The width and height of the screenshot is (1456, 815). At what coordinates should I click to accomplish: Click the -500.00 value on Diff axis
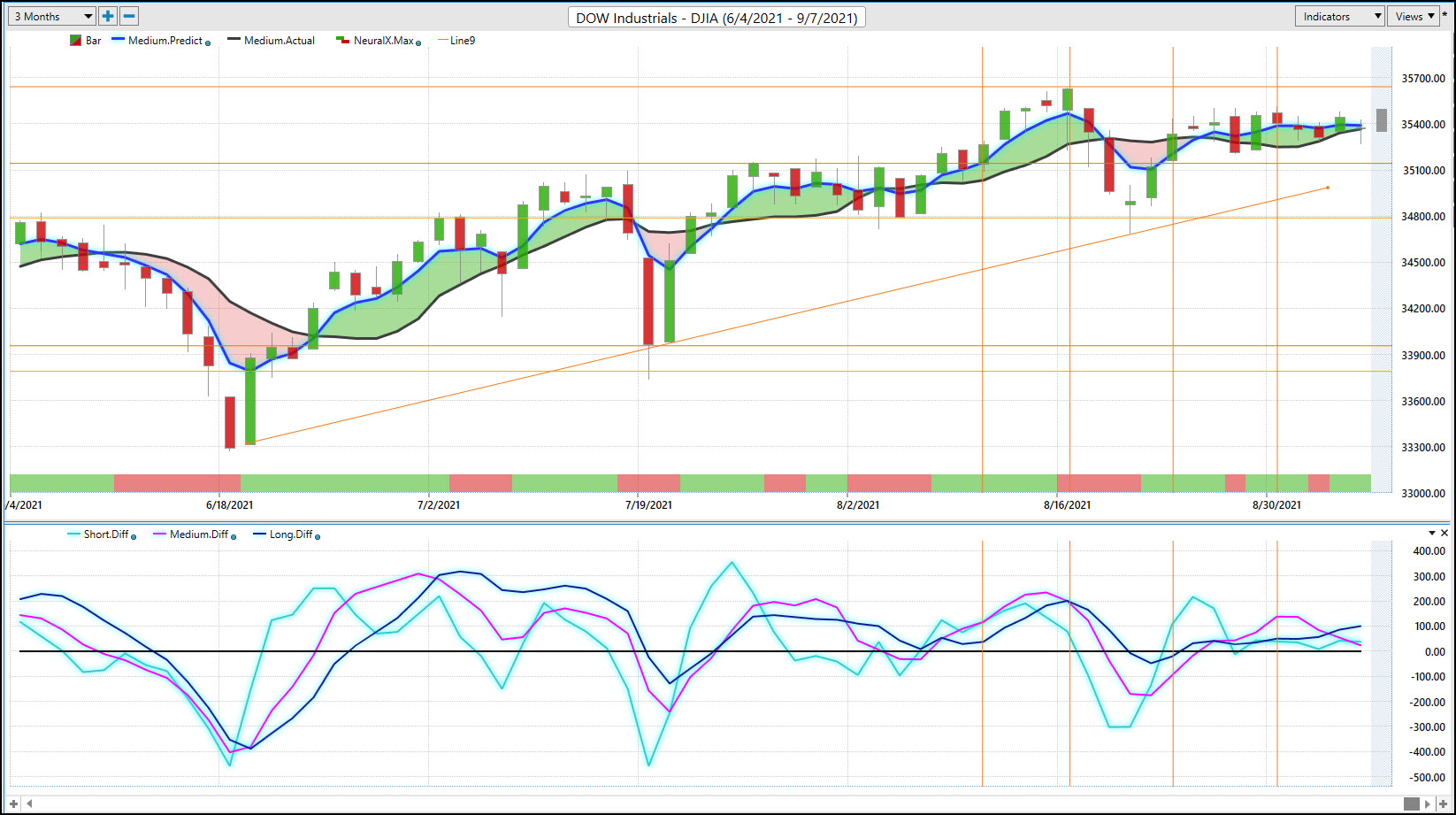1428,778
